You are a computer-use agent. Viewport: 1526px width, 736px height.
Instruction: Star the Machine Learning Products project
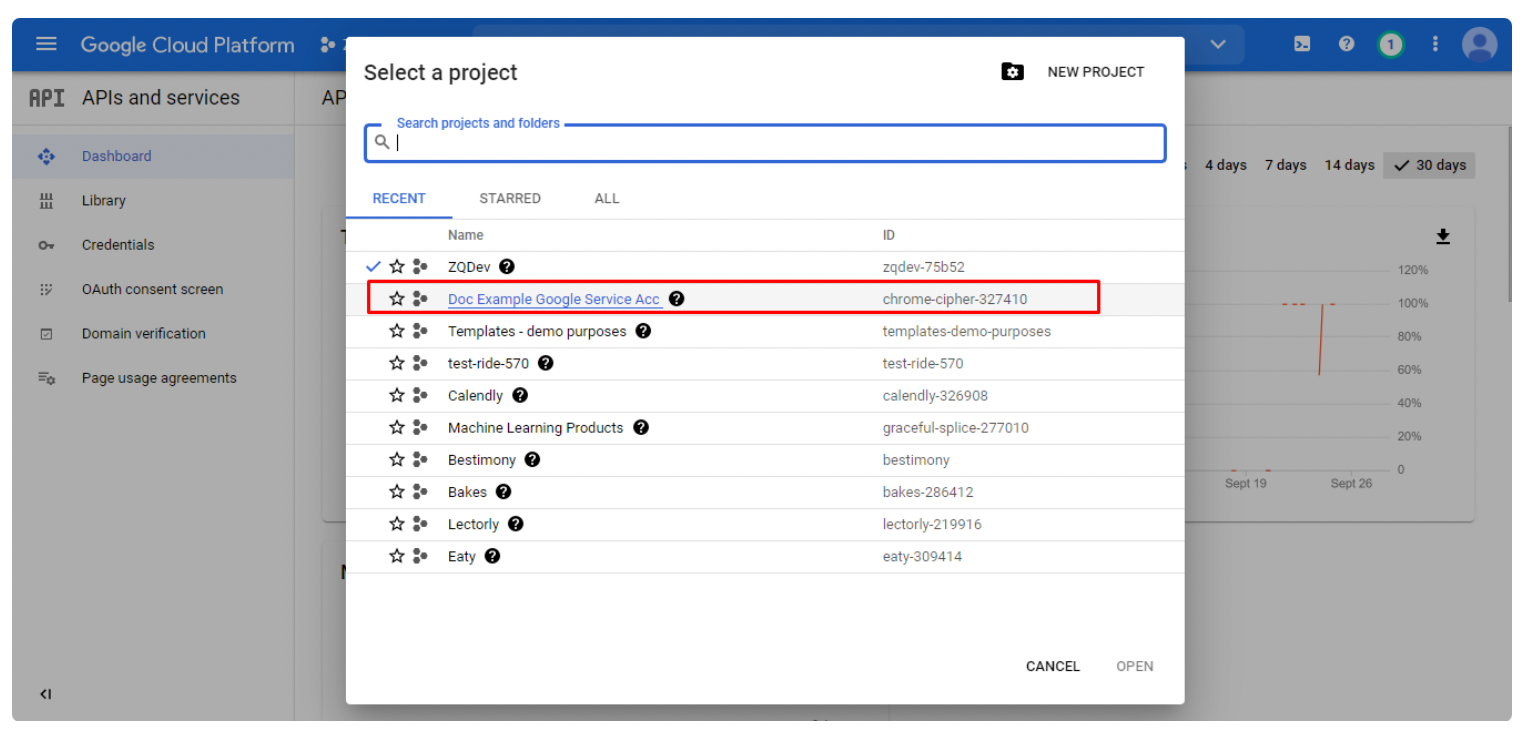click(397, 427)
